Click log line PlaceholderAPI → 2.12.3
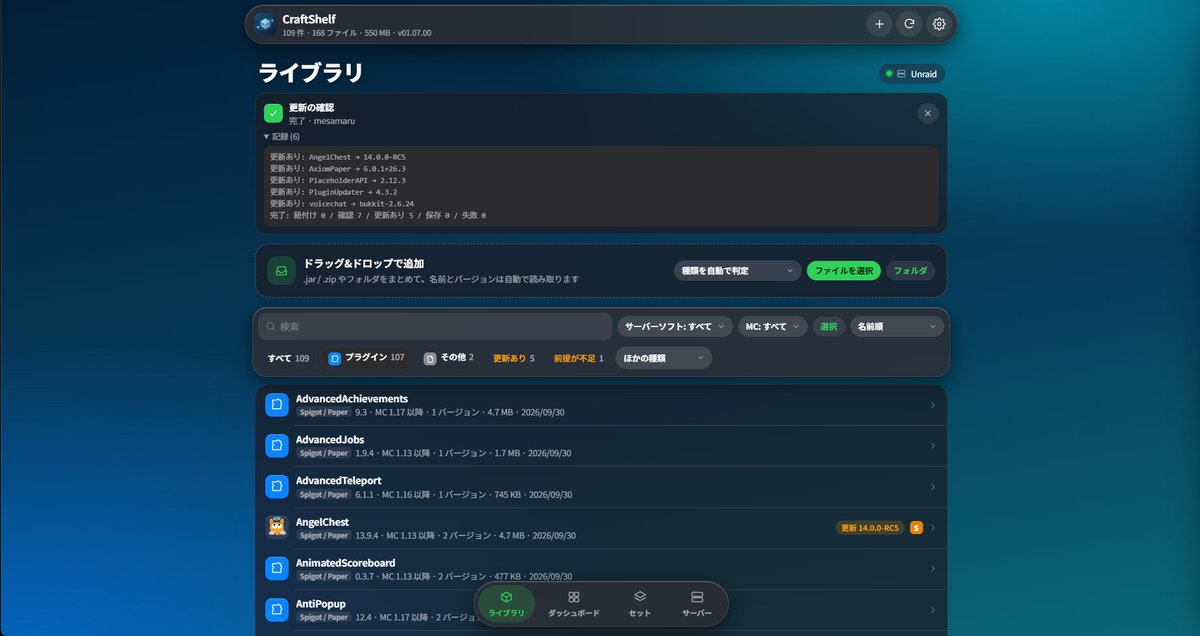The image size is (1200, 636). 337,180
